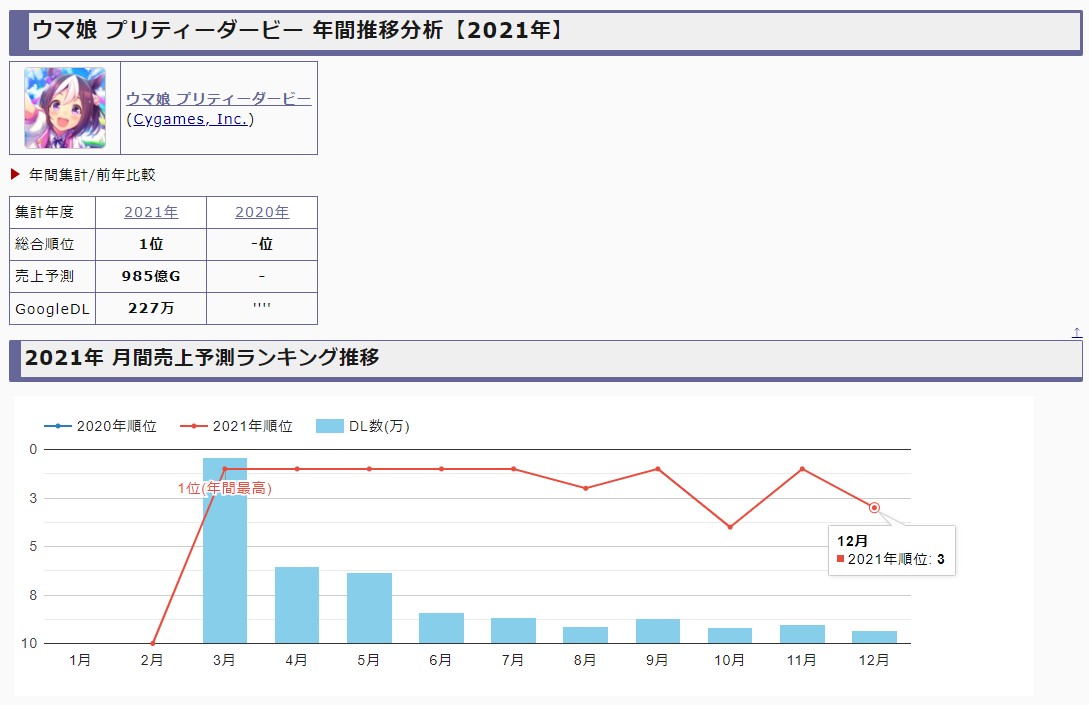This screenshot has width=1089, height=705.
Task: Visit the Cygames, Inc. developer link
Action: (190, 119)
